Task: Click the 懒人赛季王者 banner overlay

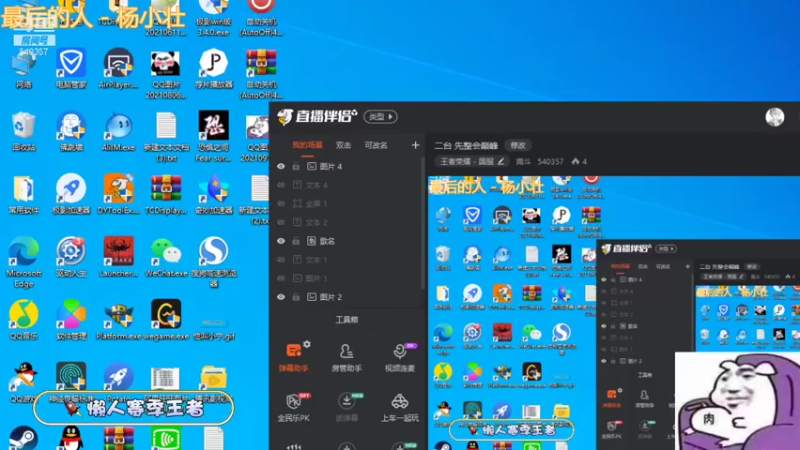Action: 134,408
